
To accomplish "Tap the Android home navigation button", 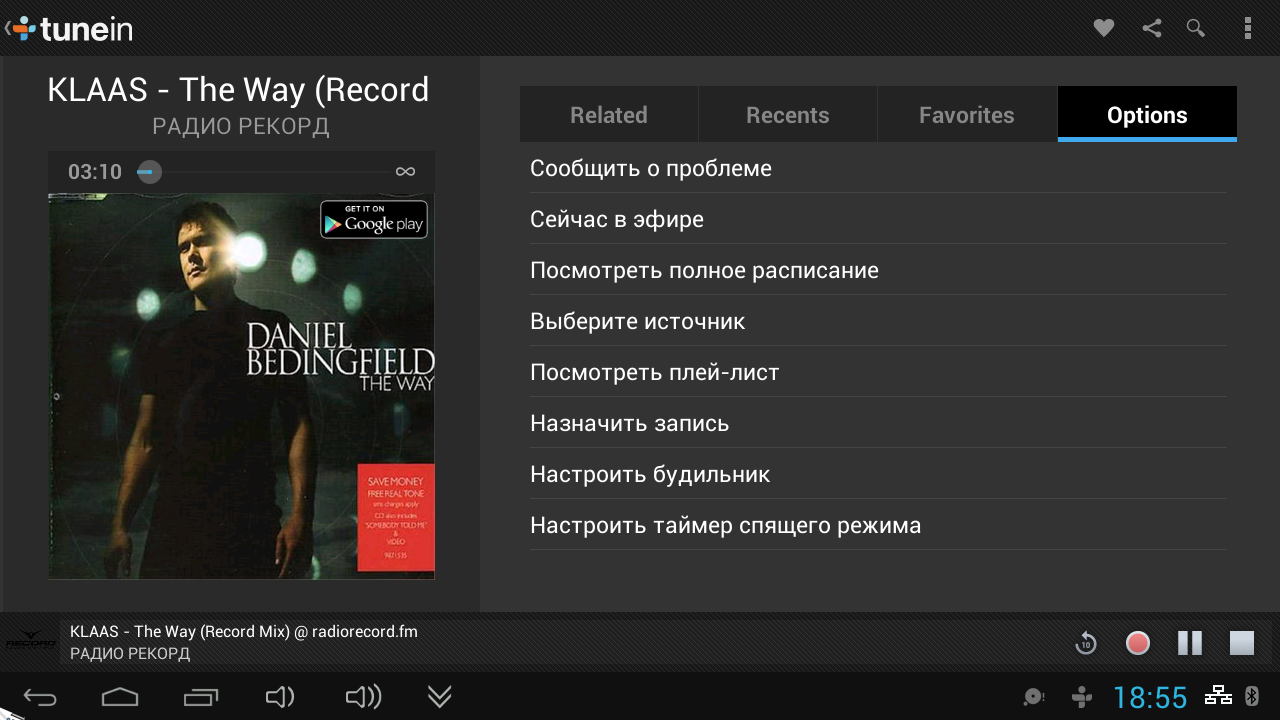I will 120,697.
